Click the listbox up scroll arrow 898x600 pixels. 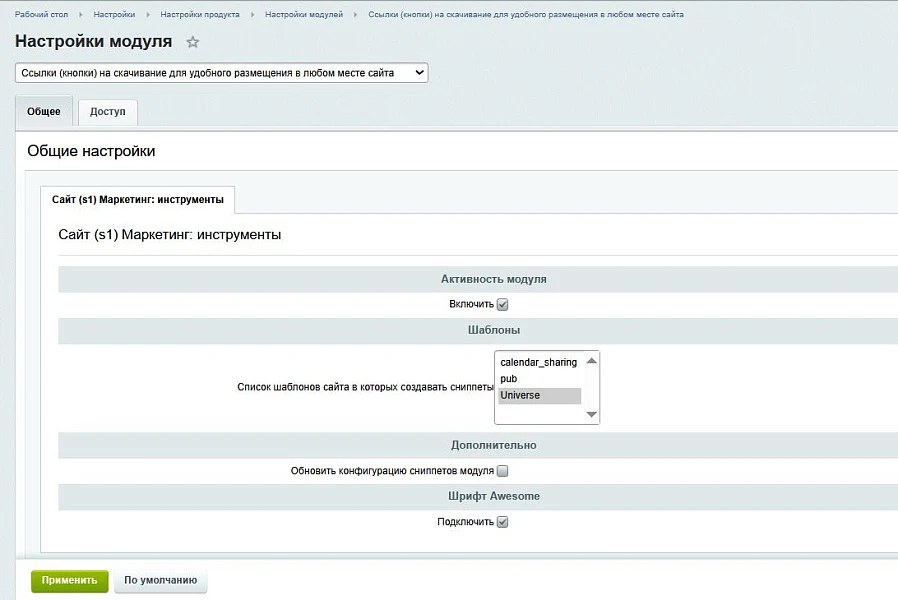point(592,361)
